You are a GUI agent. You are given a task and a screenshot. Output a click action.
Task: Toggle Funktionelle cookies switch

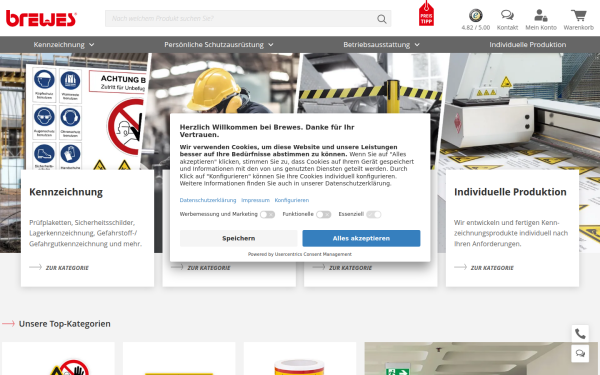(x=323, y=215)
